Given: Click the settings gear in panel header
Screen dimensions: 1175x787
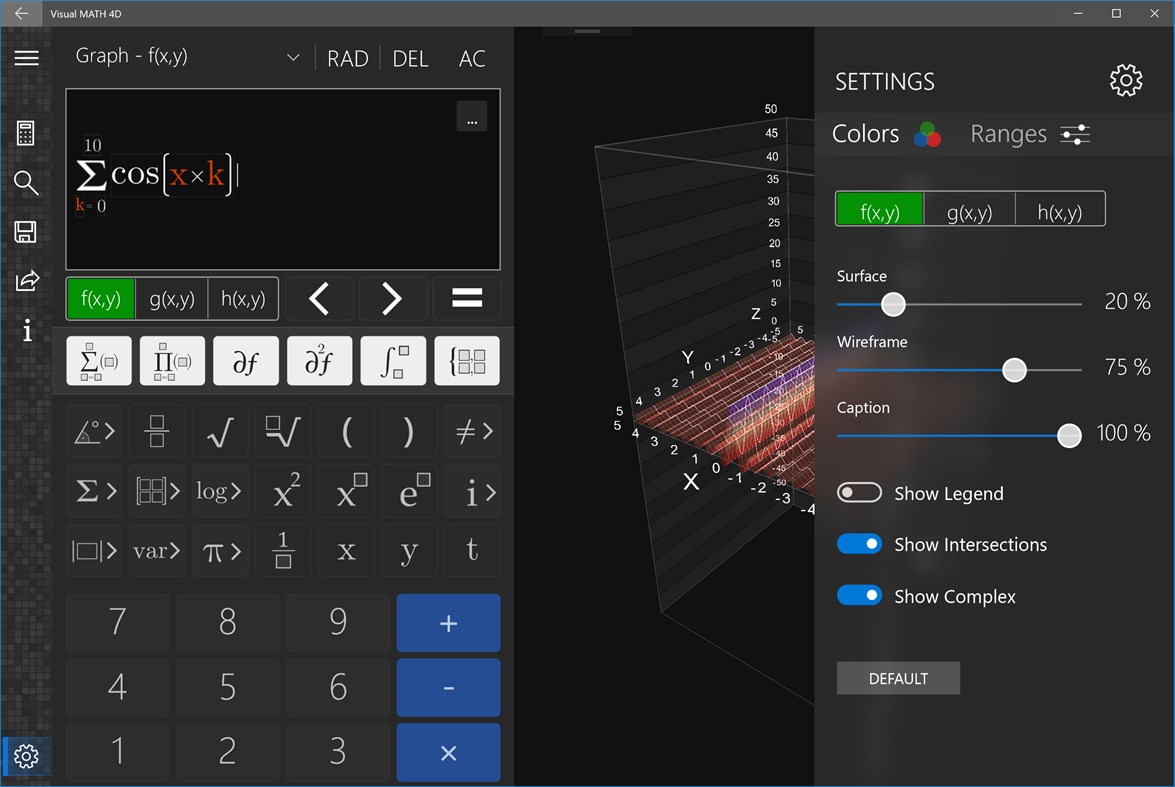Looking at the screenshot, I should click(x=1126, y=80).
